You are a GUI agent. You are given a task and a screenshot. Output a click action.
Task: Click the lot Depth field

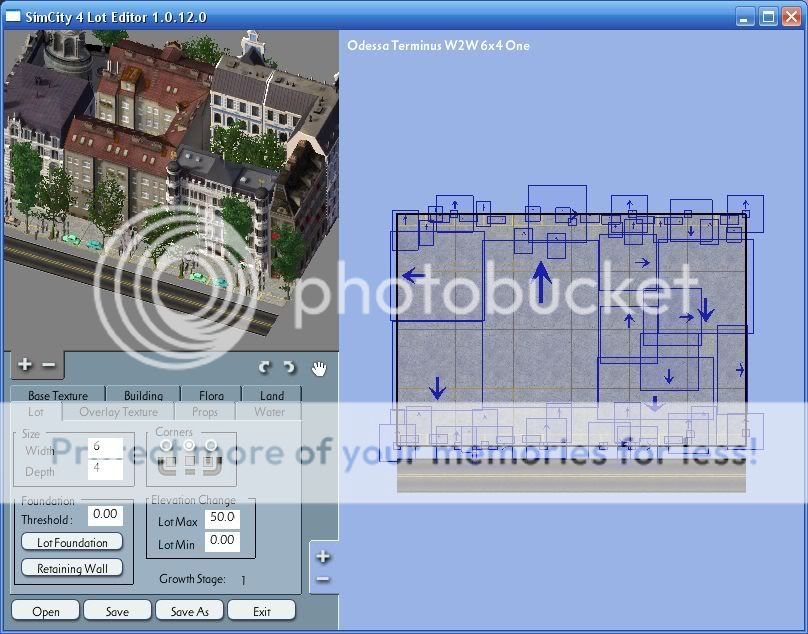pos(105,469)
